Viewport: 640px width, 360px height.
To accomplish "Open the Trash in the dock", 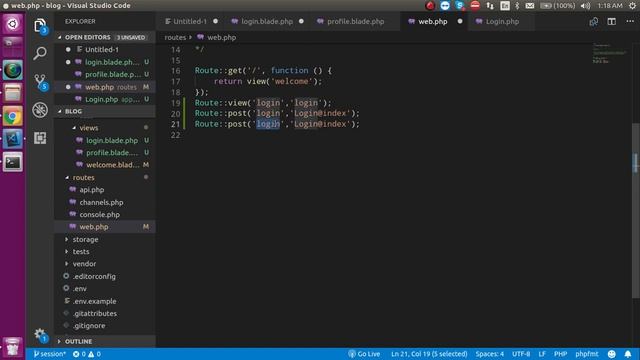I will pyautogui.click(x=13, y=347).
